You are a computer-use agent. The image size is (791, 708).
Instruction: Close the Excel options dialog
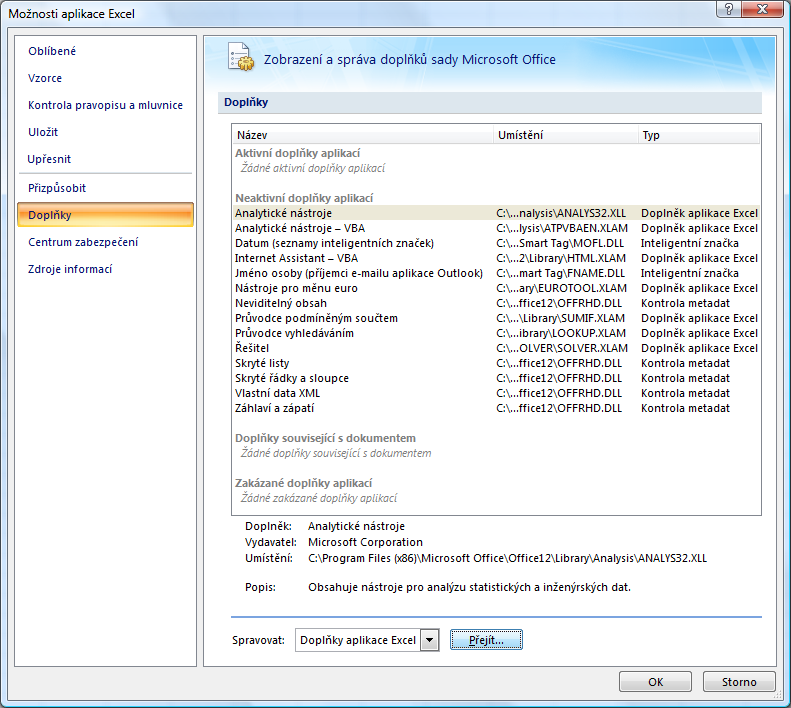762,9
